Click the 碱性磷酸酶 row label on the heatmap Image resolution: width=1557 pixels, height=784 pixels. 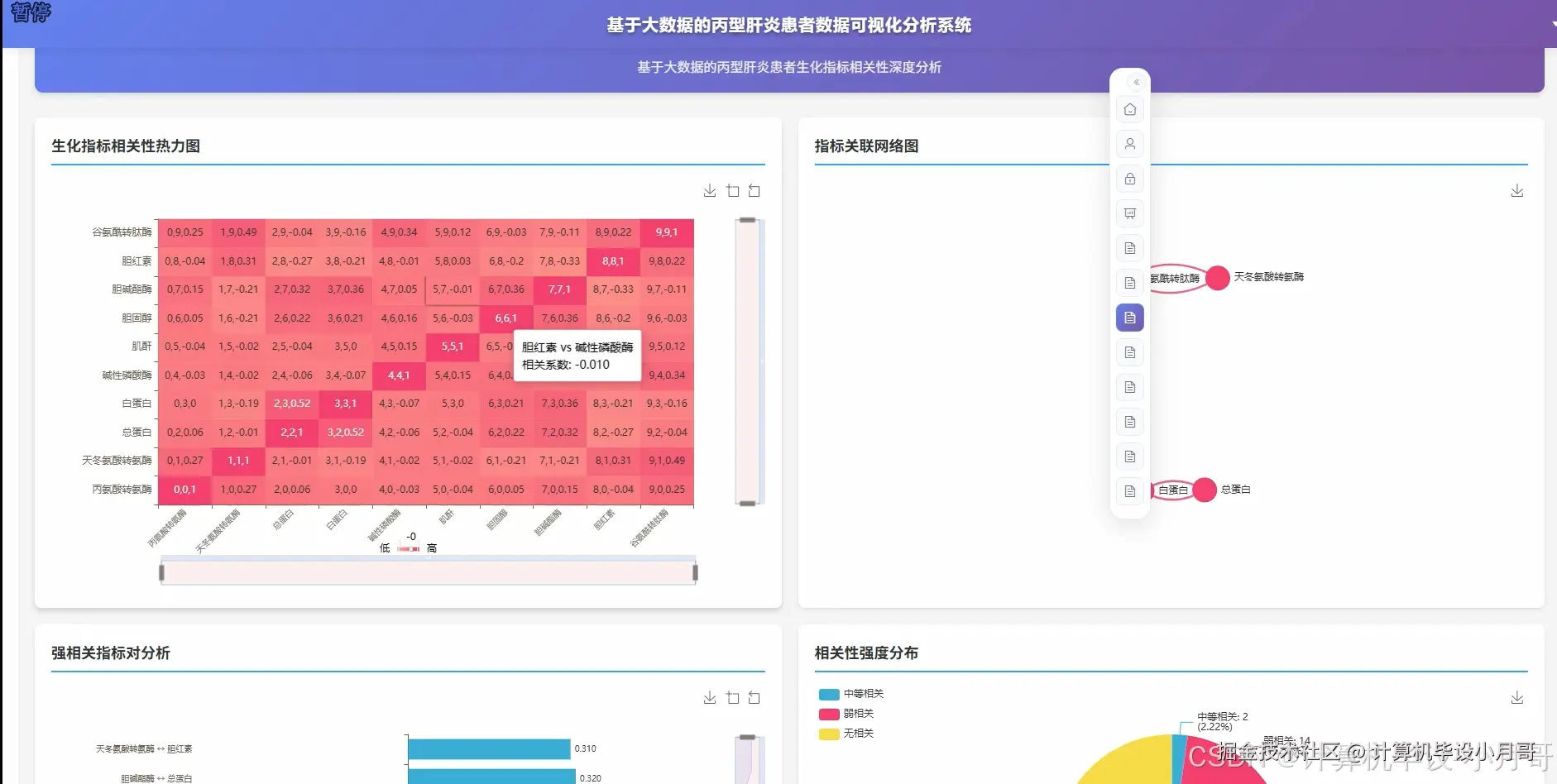tap(127, 375)
